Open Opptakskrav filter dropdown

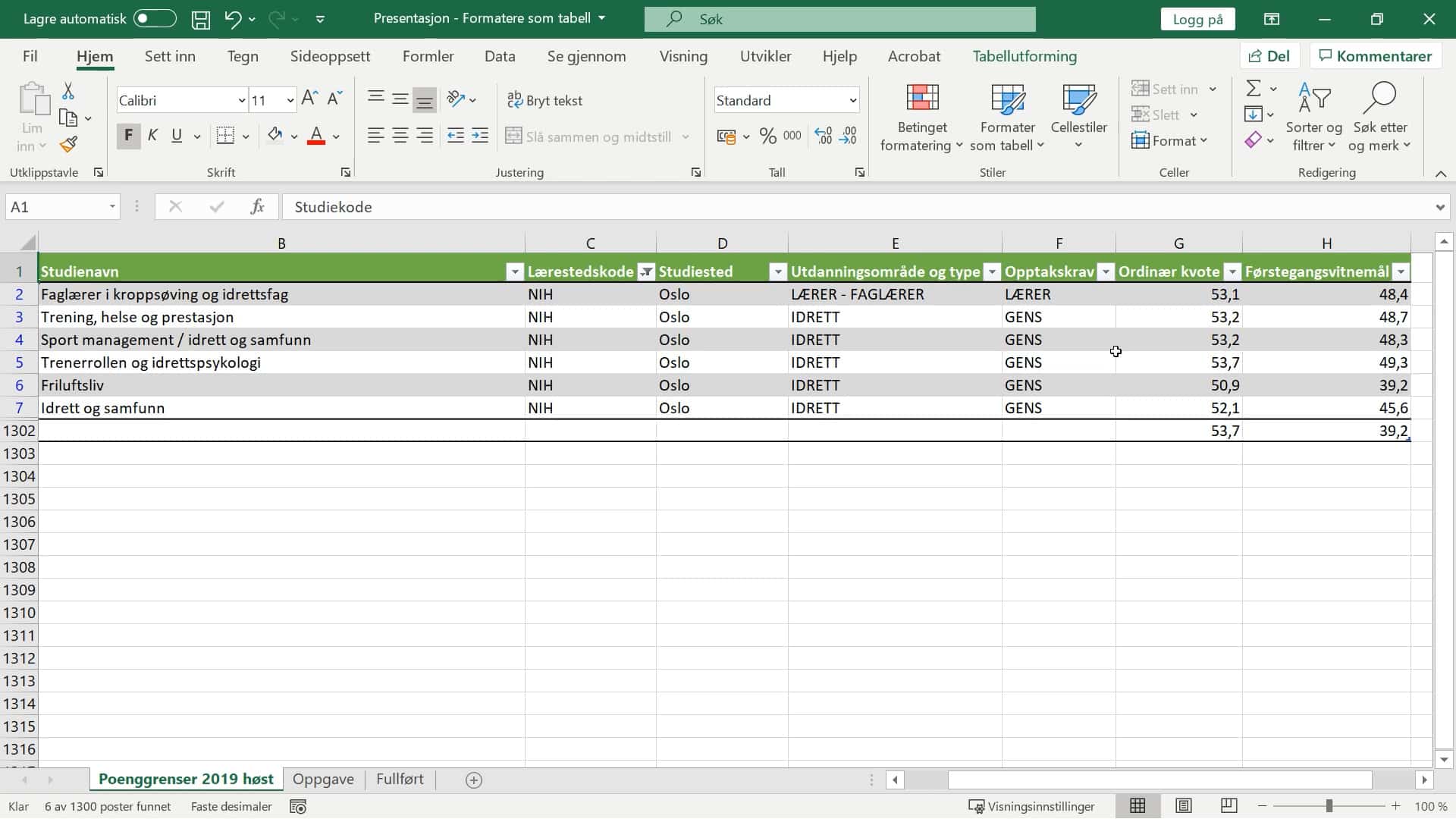pos(1106,271)
